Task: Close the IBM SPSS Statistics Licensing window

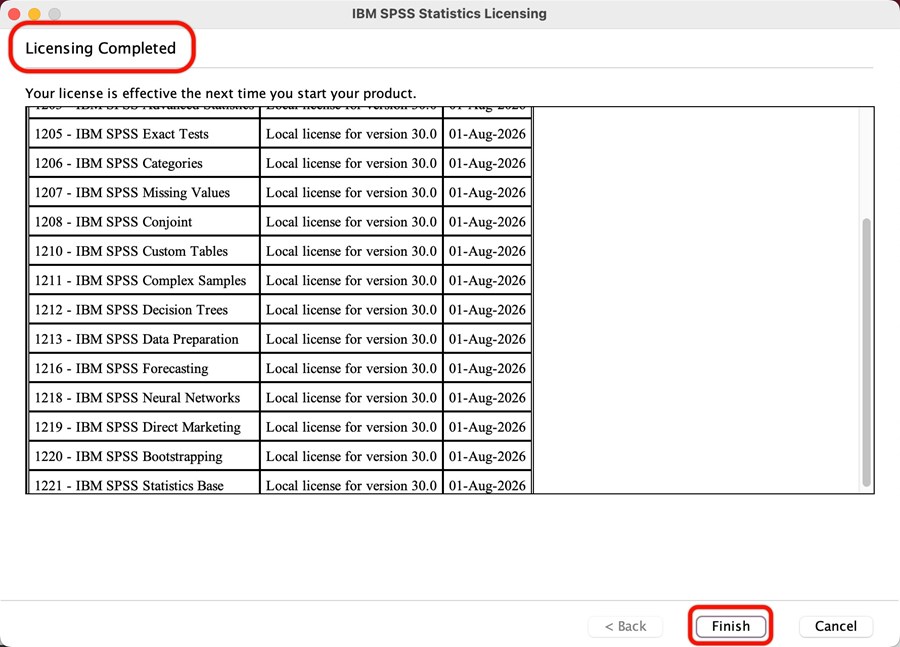Action: click(14, 13)
